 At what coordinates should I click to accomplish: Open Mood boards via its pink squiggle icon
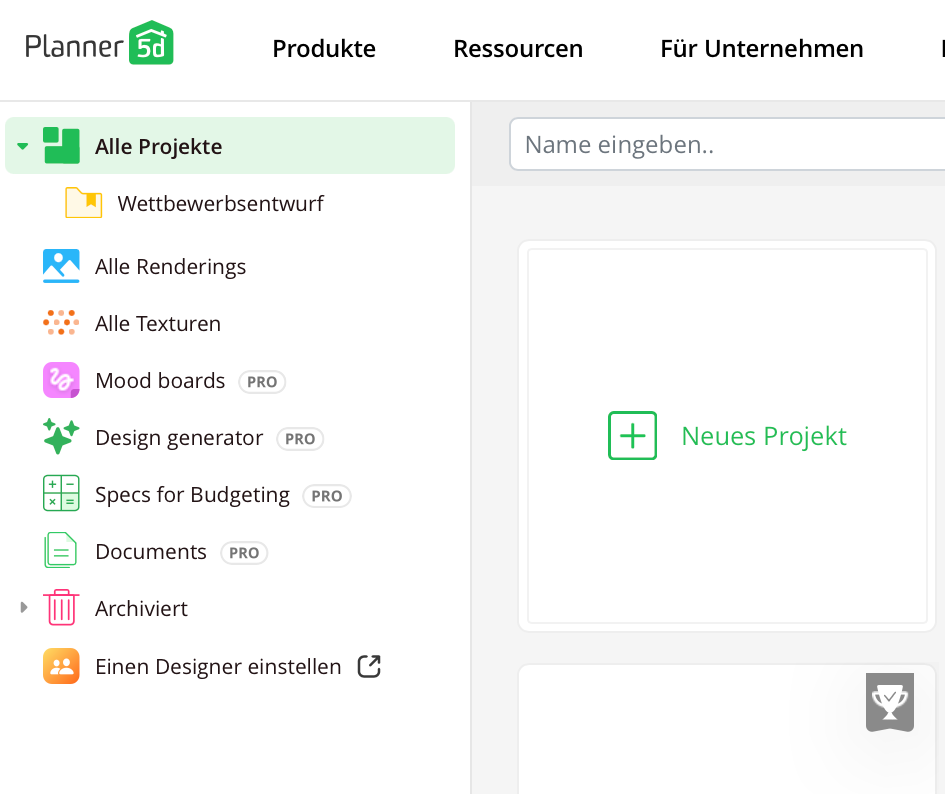coord(61,380)
